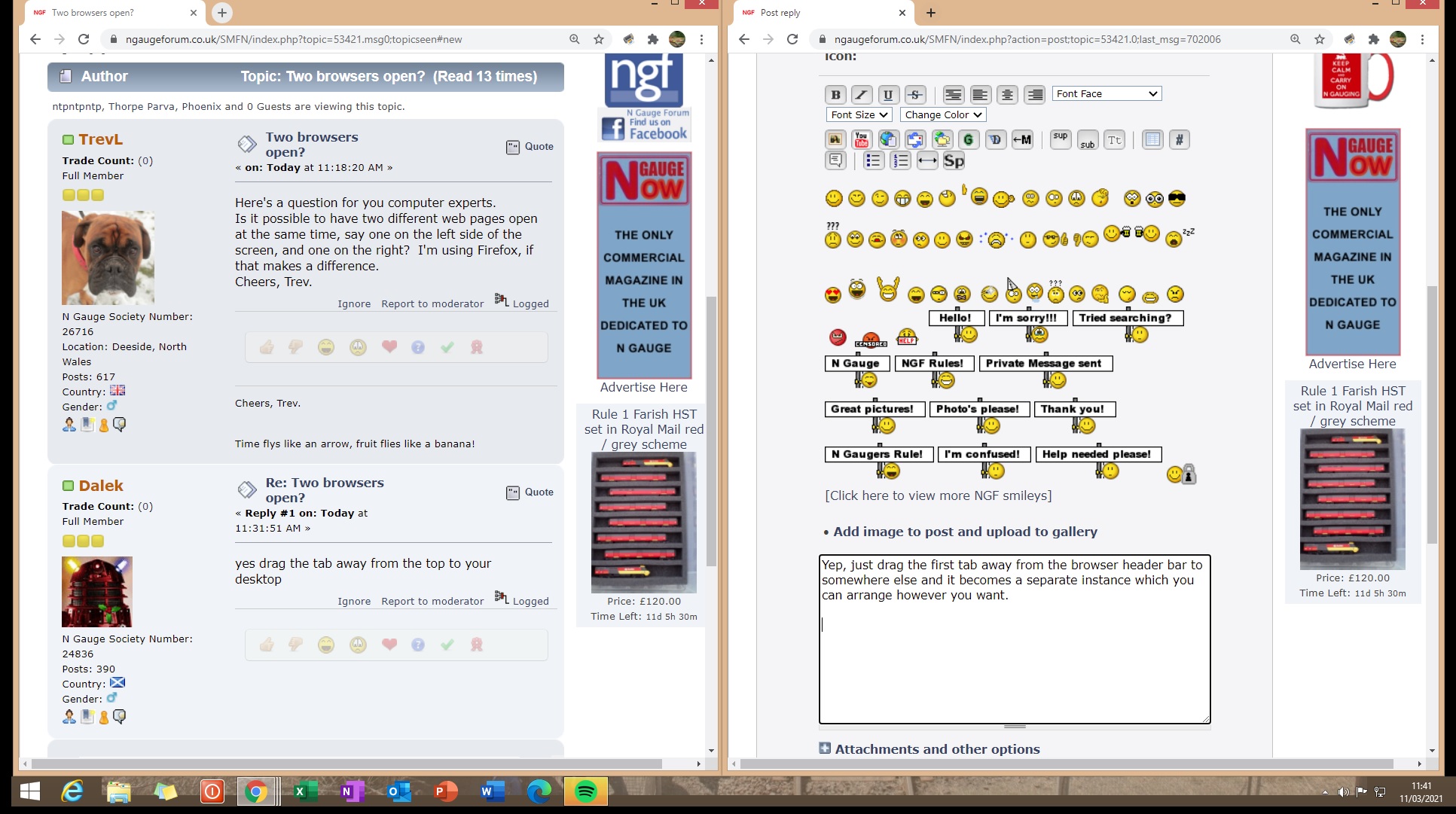Apply Italic formatting in reply editor
The height and width of the screenshot is (814, 1456).
point(862,95)
